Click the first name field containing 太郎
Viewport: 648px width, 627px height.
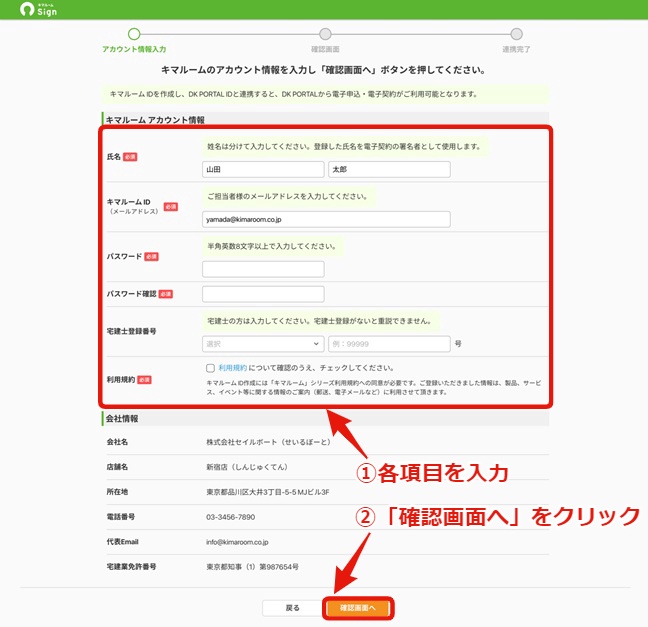[389, 169]
